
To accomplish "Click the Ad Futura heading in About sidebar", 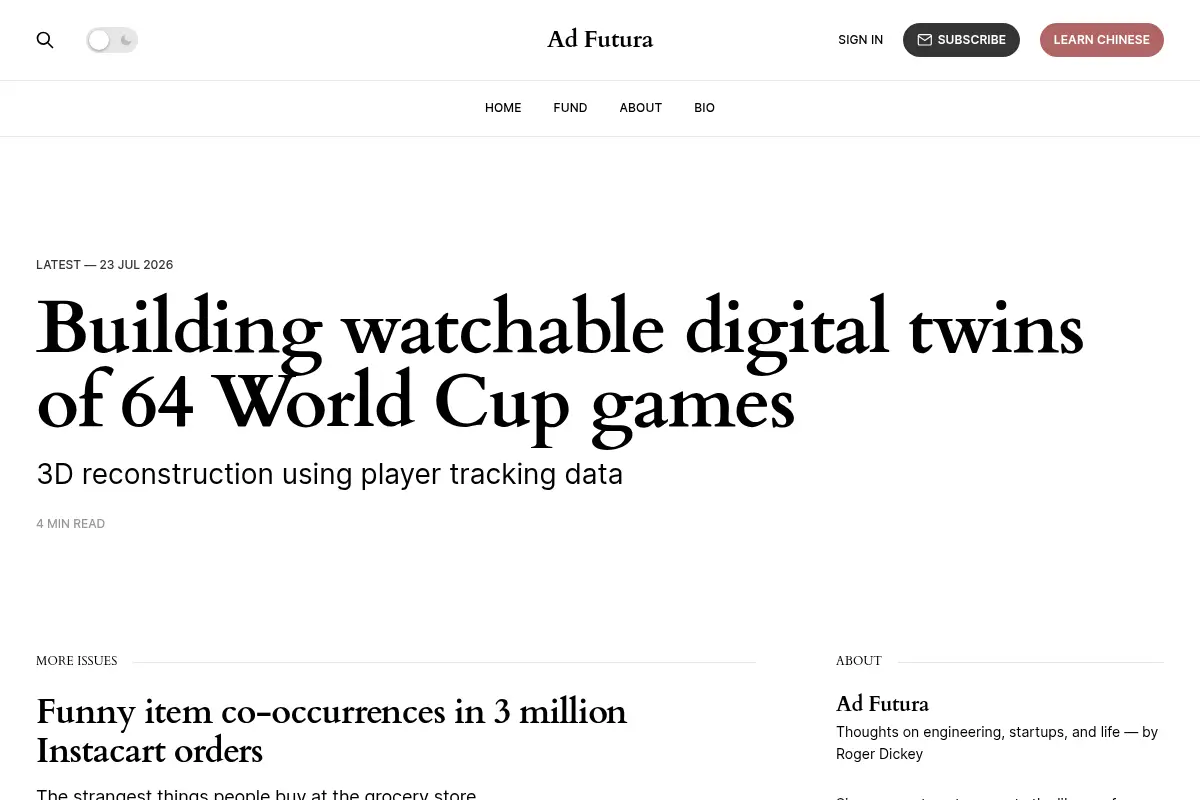I will tap(882, 704).
